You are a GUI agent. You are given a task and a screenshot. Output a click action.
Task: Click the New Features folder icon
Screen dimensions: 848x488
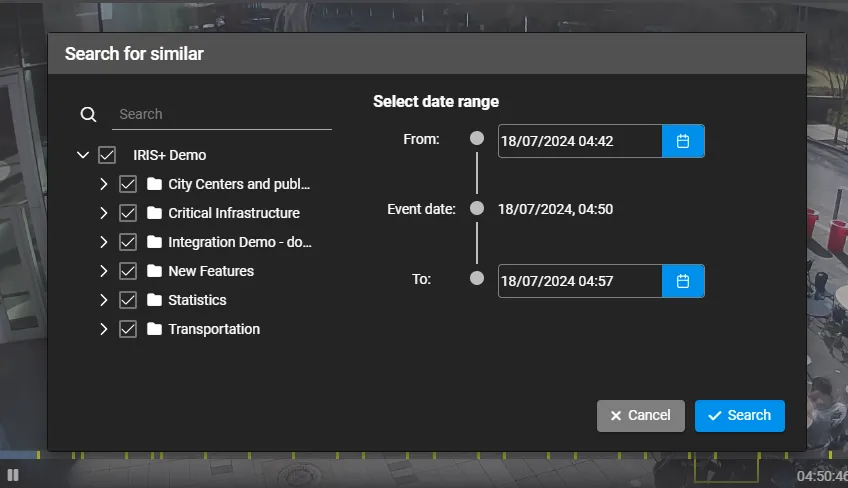[x=154, y=271]
